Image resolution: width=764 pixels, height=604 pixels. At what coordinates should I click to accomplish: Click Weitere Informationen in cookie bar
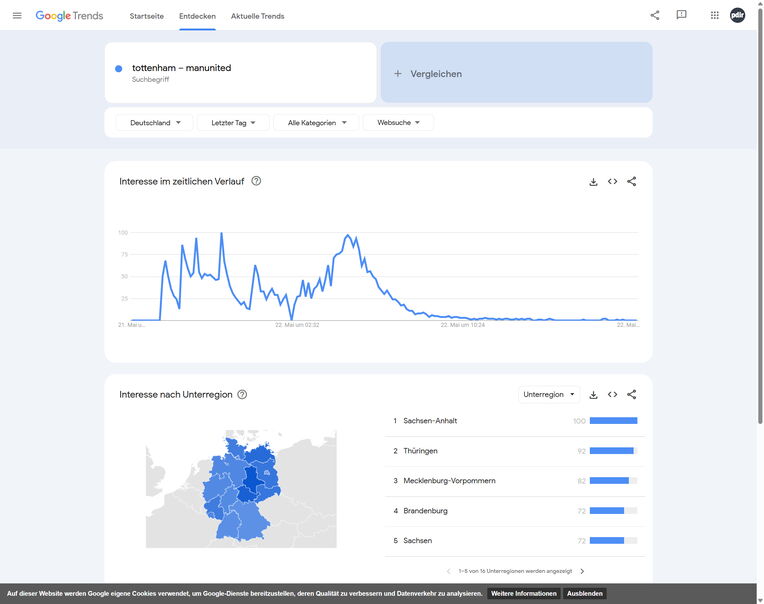coord(524,593)
